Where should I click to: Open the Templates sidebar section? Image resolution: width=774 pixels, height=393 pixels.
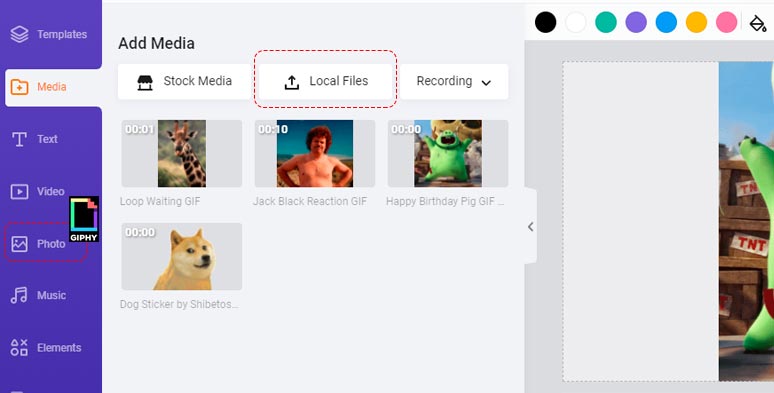coord(49,35)
